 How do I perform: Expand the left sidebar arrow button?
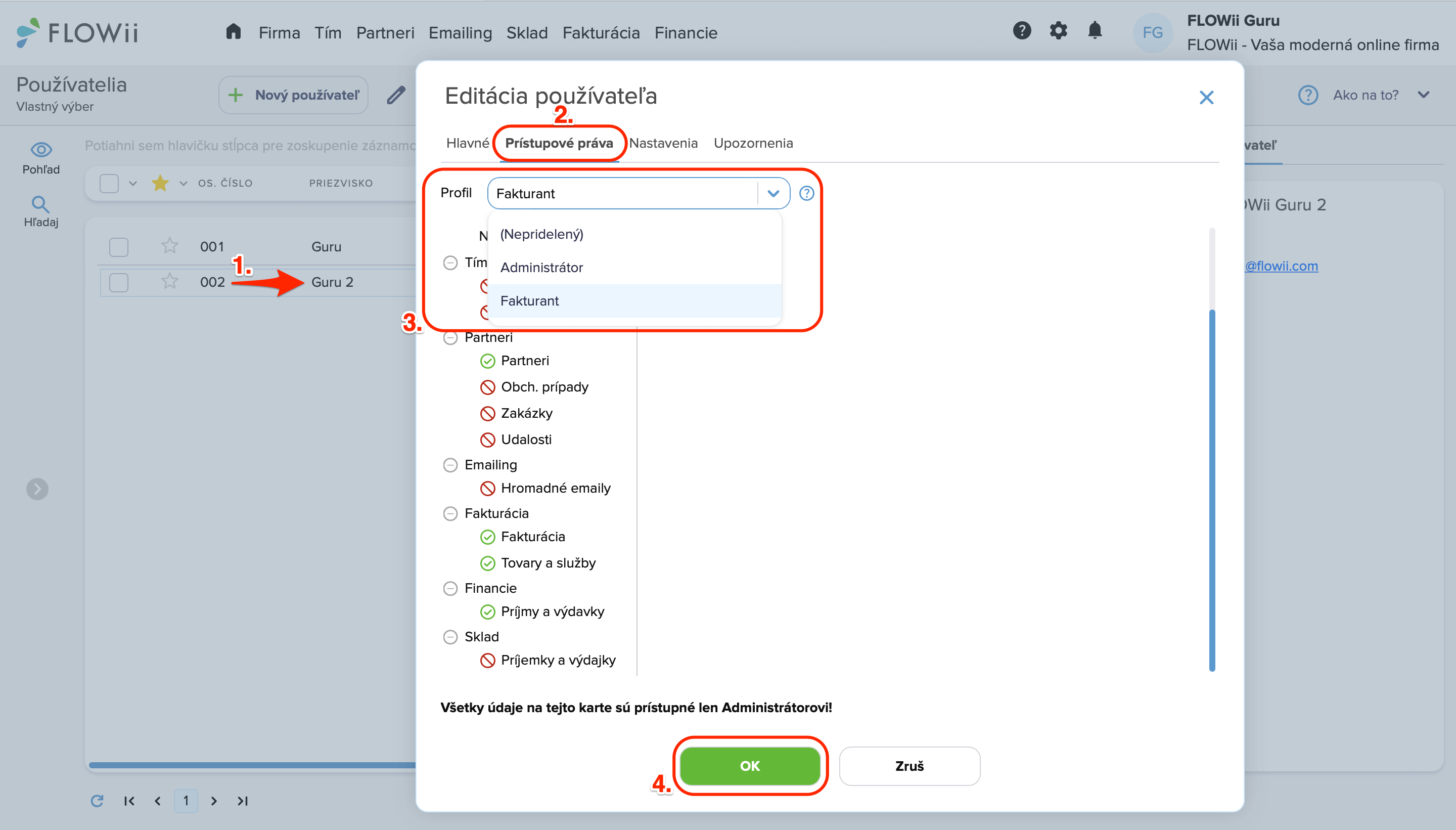(x=37, y=489)
